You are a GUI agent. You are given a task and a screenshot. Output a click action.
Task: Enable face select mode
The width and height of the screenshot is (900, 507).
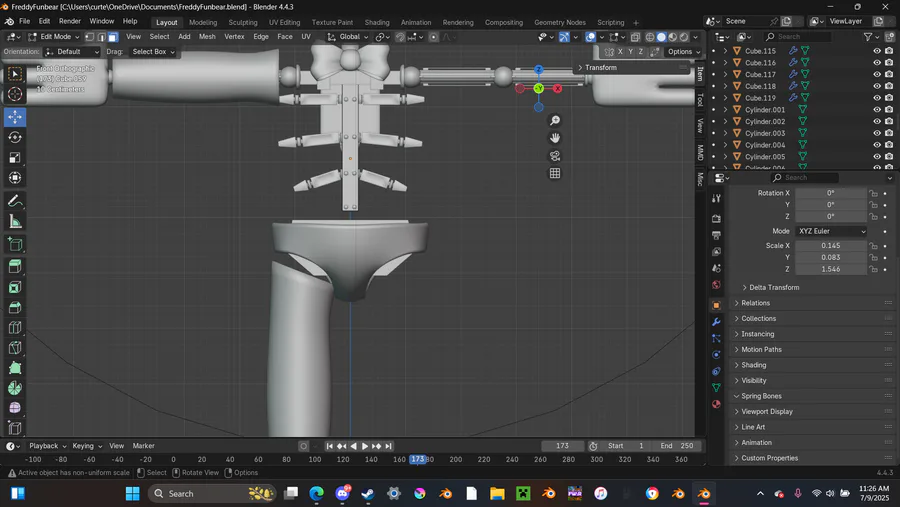(112, 37)
